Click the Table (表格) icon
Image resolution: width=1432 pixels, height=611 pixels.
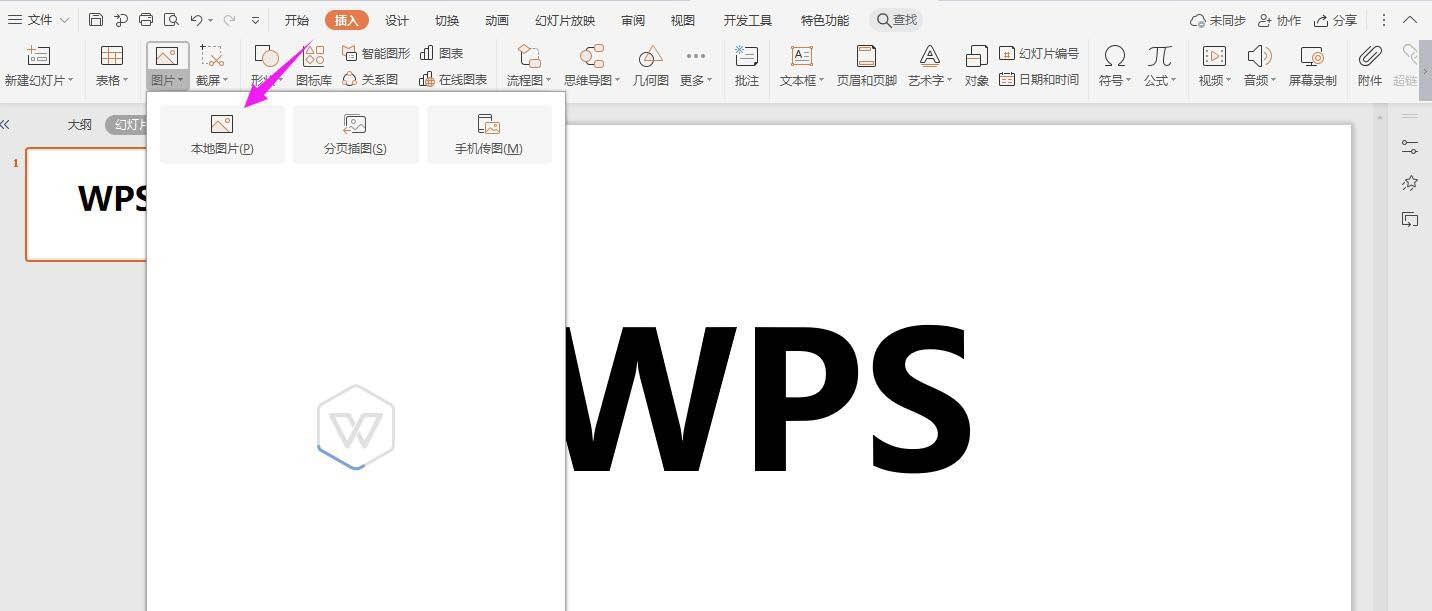[112, 56]
